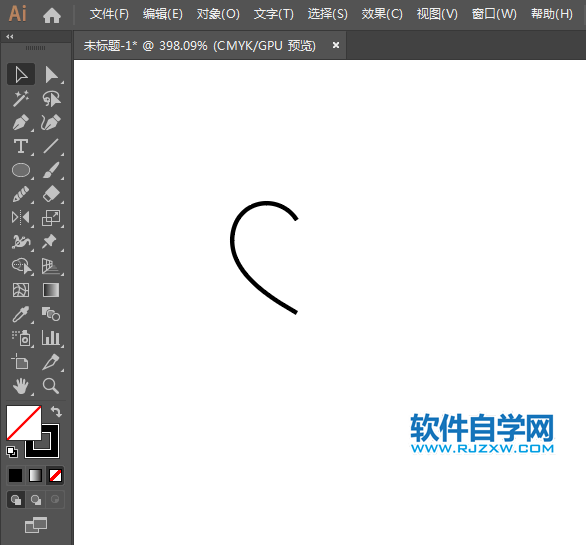Apply solid Color mode button
Viewport: 586px width, 545px height.
click(x=15, y=475)
